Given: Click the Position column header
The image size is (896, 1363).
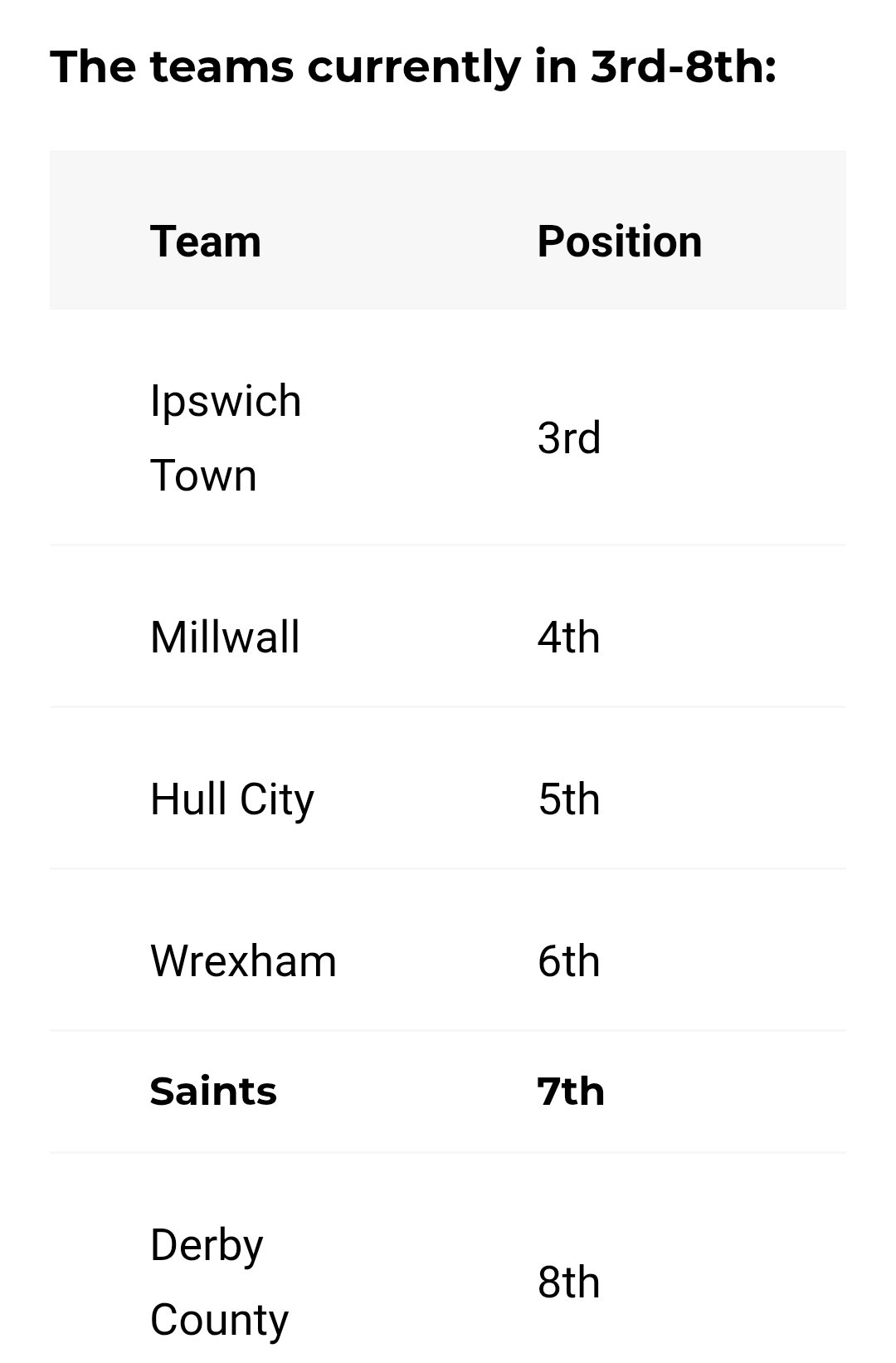Looking at the screenshot, I should click(619, 242).
